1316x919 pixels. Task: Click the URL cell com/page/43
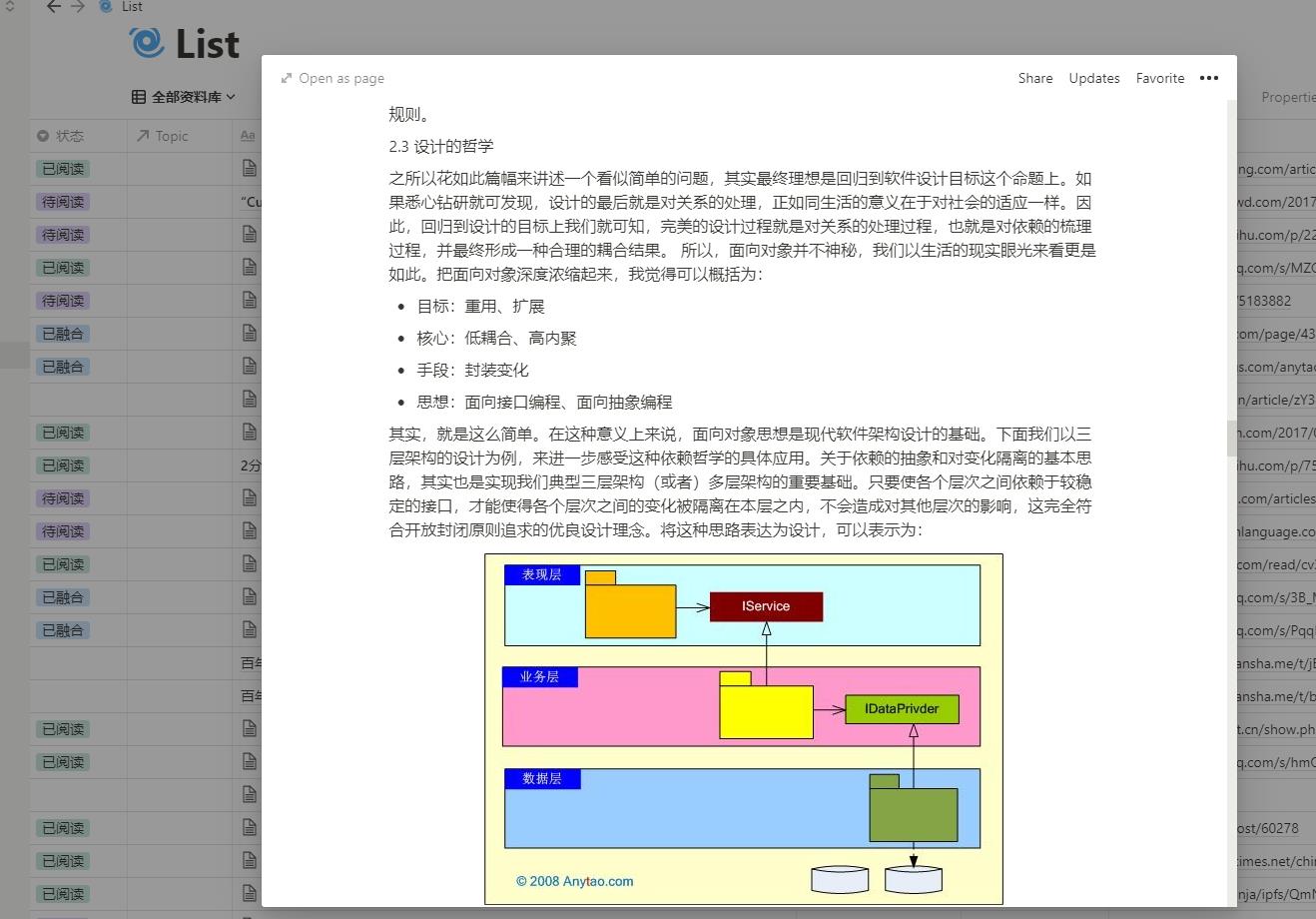point(1276,334)
